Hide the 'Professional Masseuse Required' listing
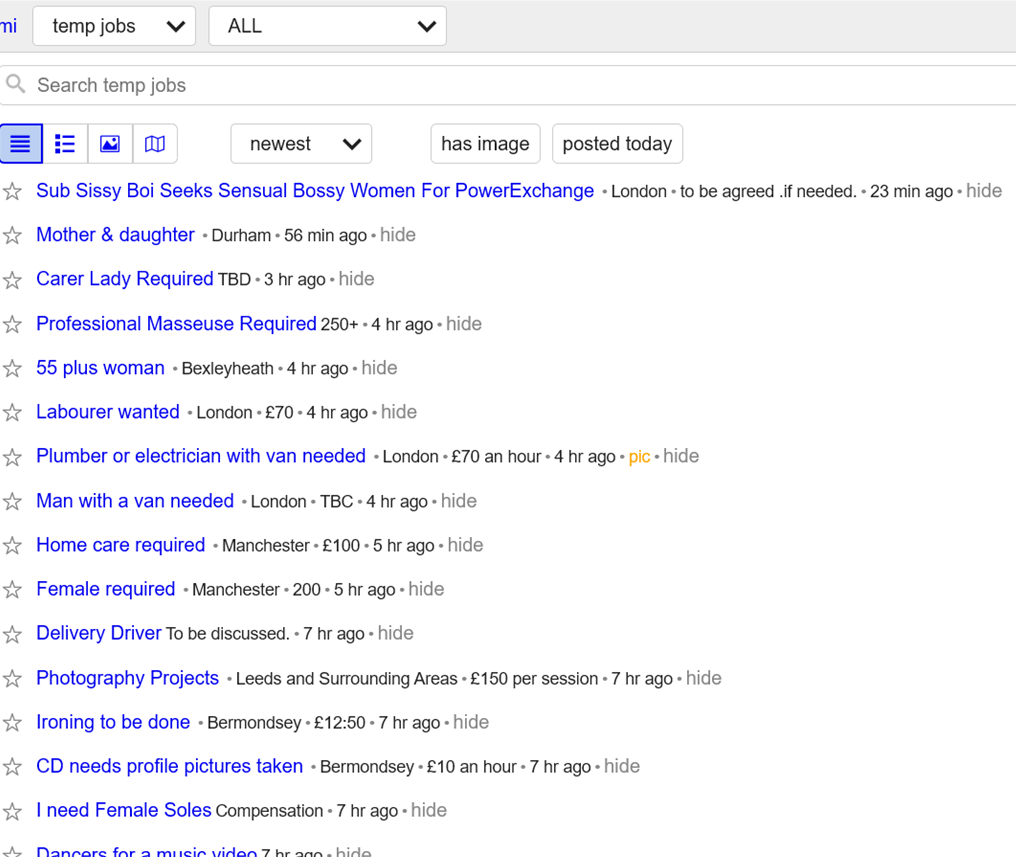 point(464,323)
